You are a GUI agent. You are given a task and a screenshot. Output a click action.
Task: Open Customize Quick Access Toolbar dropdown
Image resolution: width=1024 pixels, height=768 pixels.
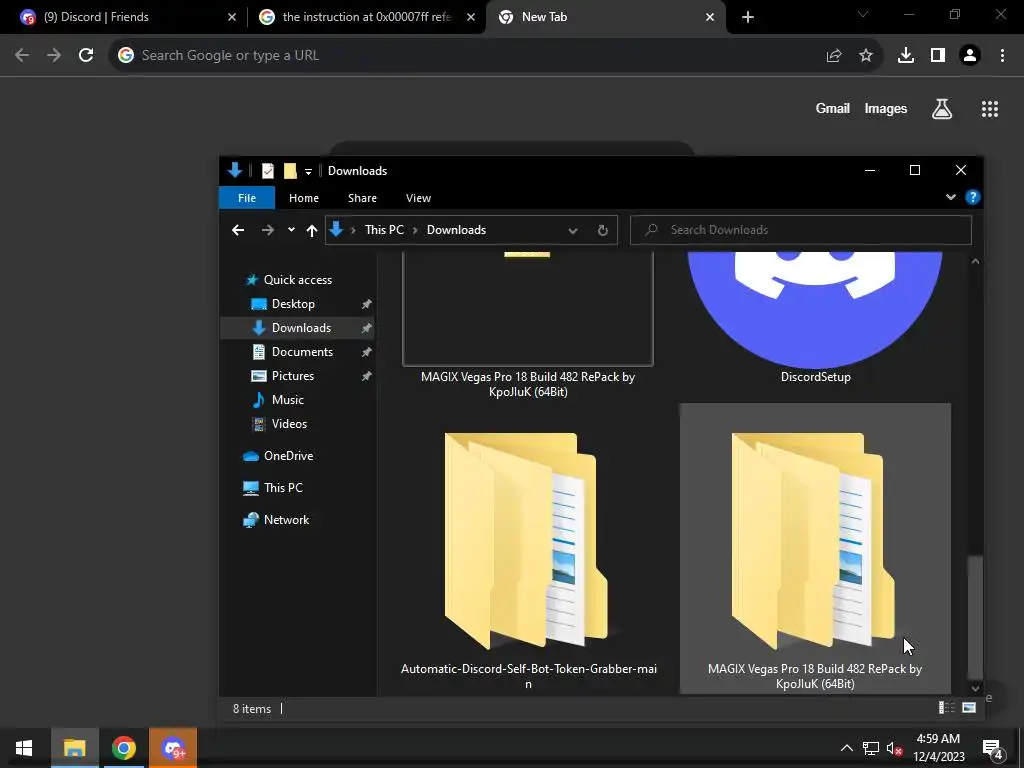(x=308, y=172)
